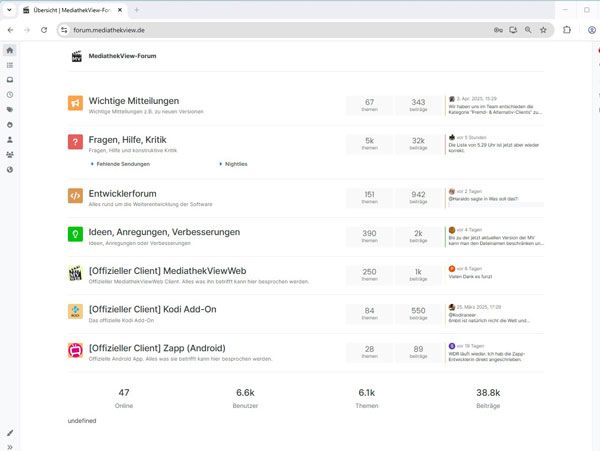
Task: Open [Offizieller Client] MediathekViewWeb category
Action: (167, 271)
